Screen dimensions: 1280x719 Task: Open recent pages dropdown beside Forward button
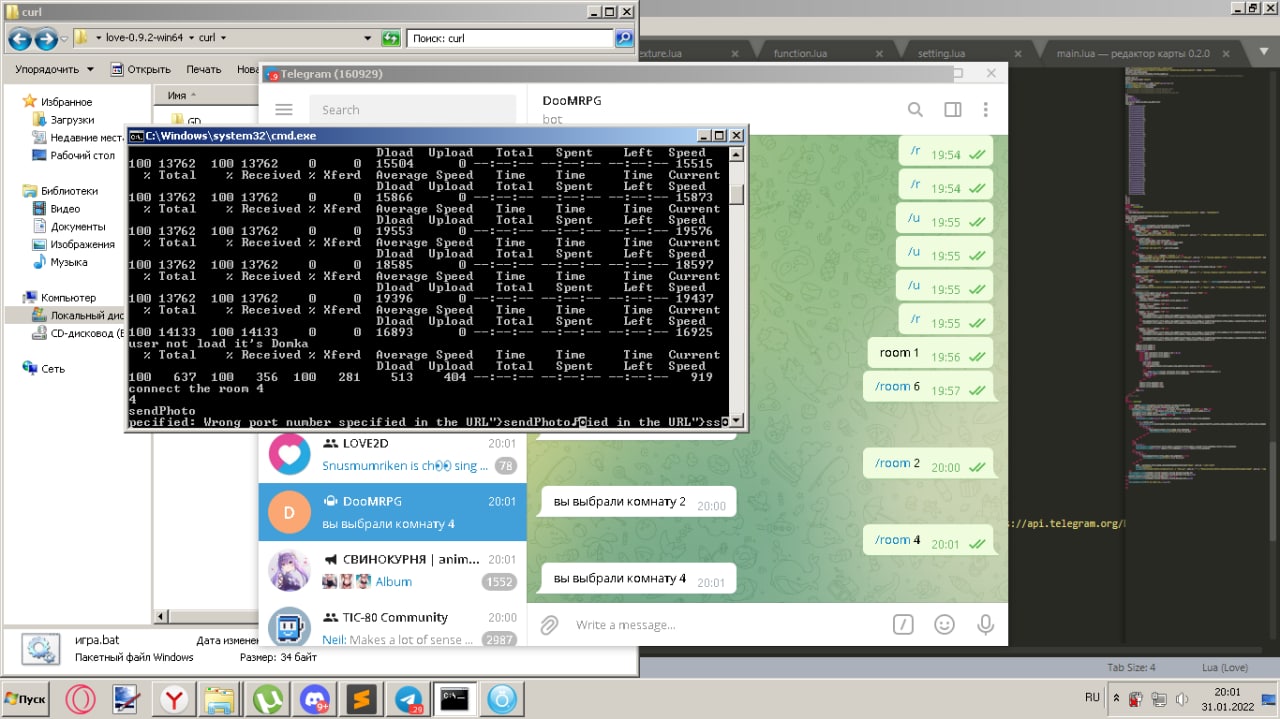65,38
